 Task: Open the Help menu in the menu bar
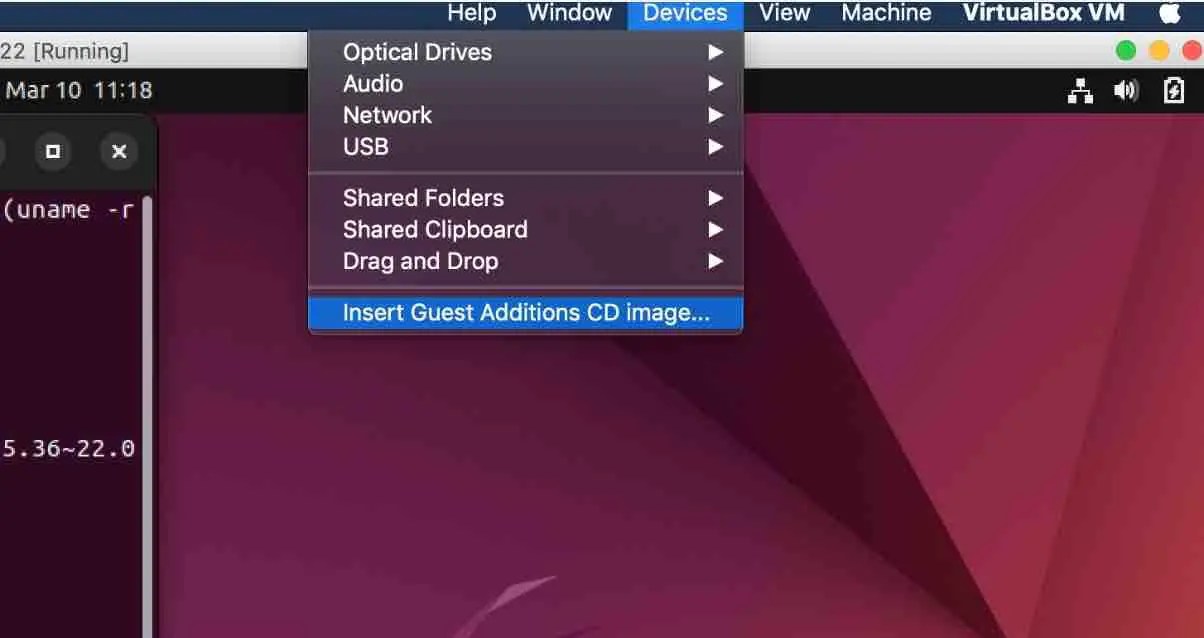tap(472, 12)
